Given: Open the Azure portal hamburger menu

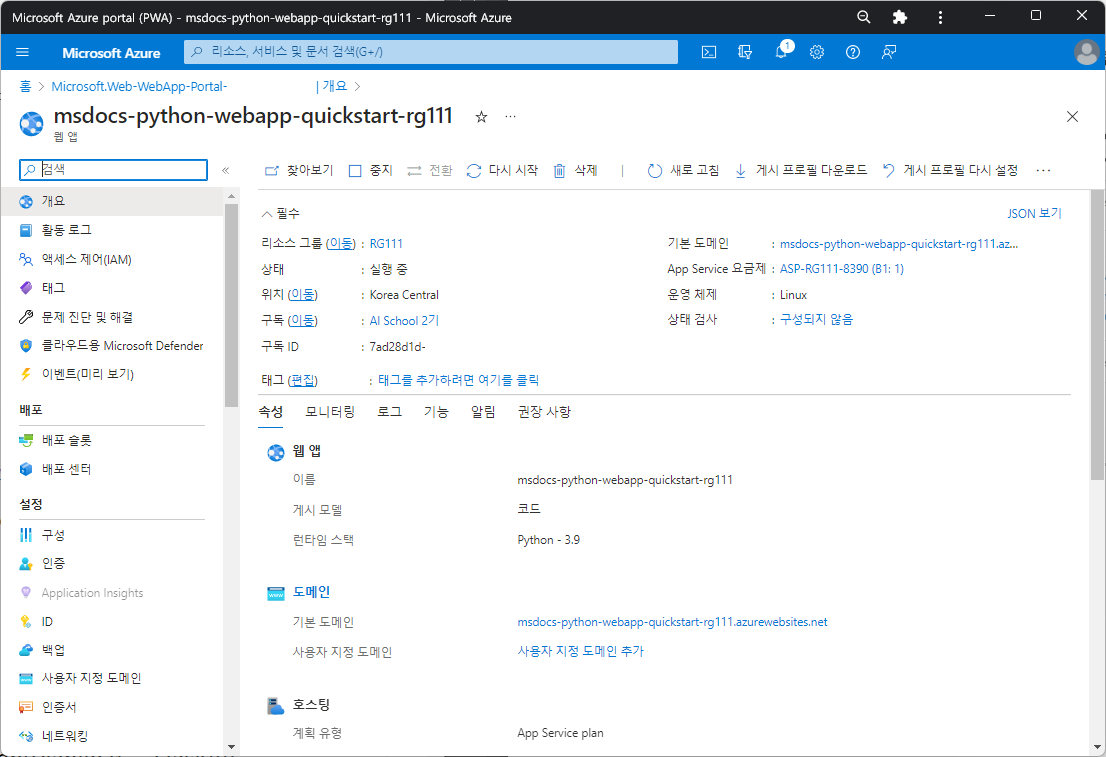Looking at the screenshot, I should point(23,52).
